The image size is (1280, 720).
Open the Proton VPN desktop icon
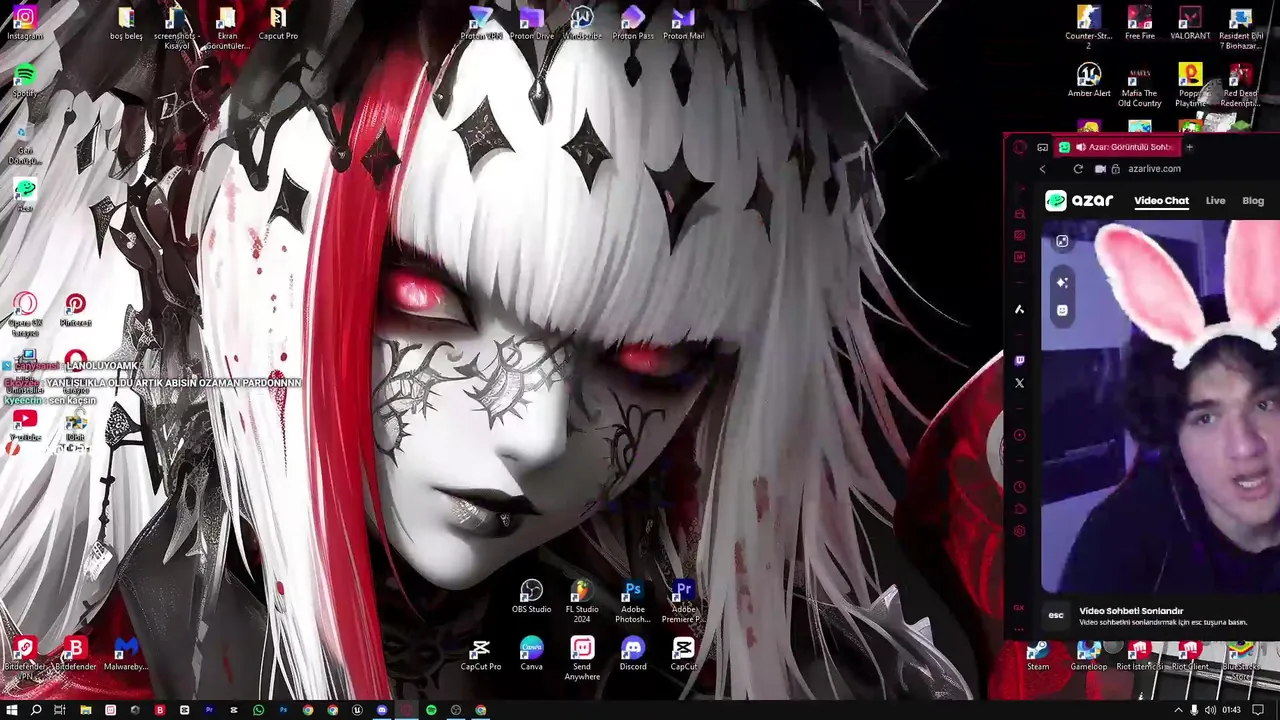(481, 23)
